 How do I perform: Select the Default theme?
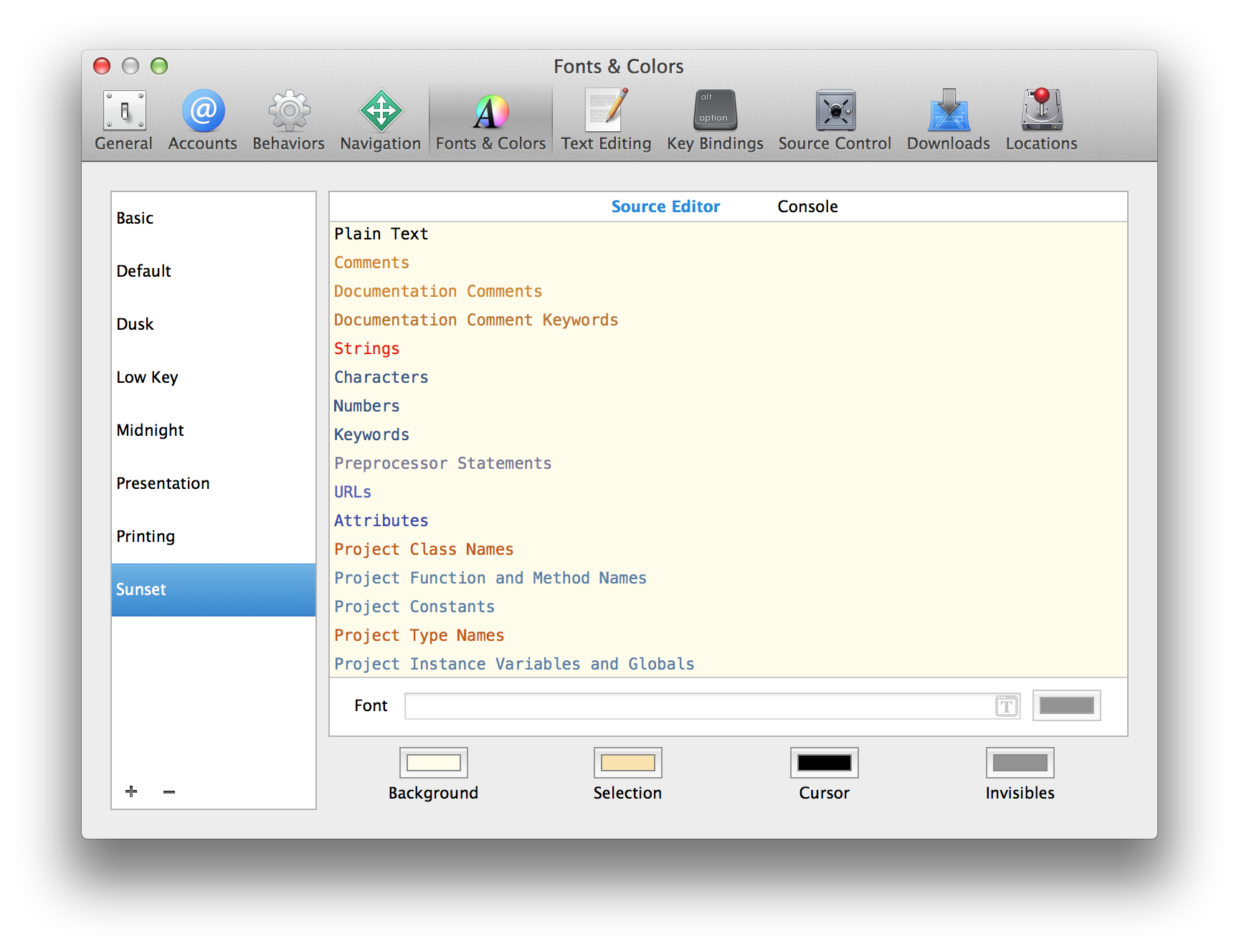tap(214, 271)
